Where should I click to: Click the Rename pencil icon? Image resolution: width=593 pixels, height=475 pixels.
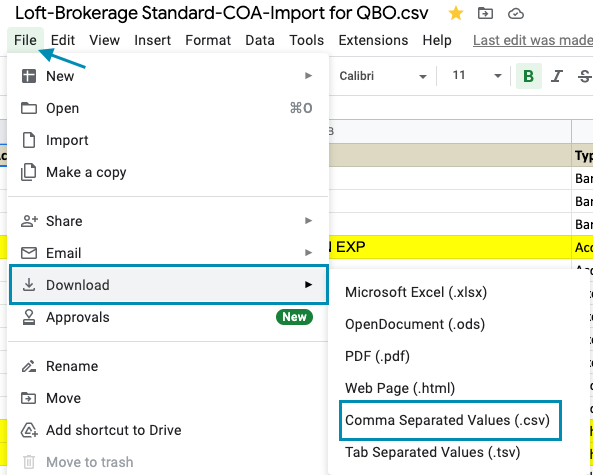(x=29, y=366)
